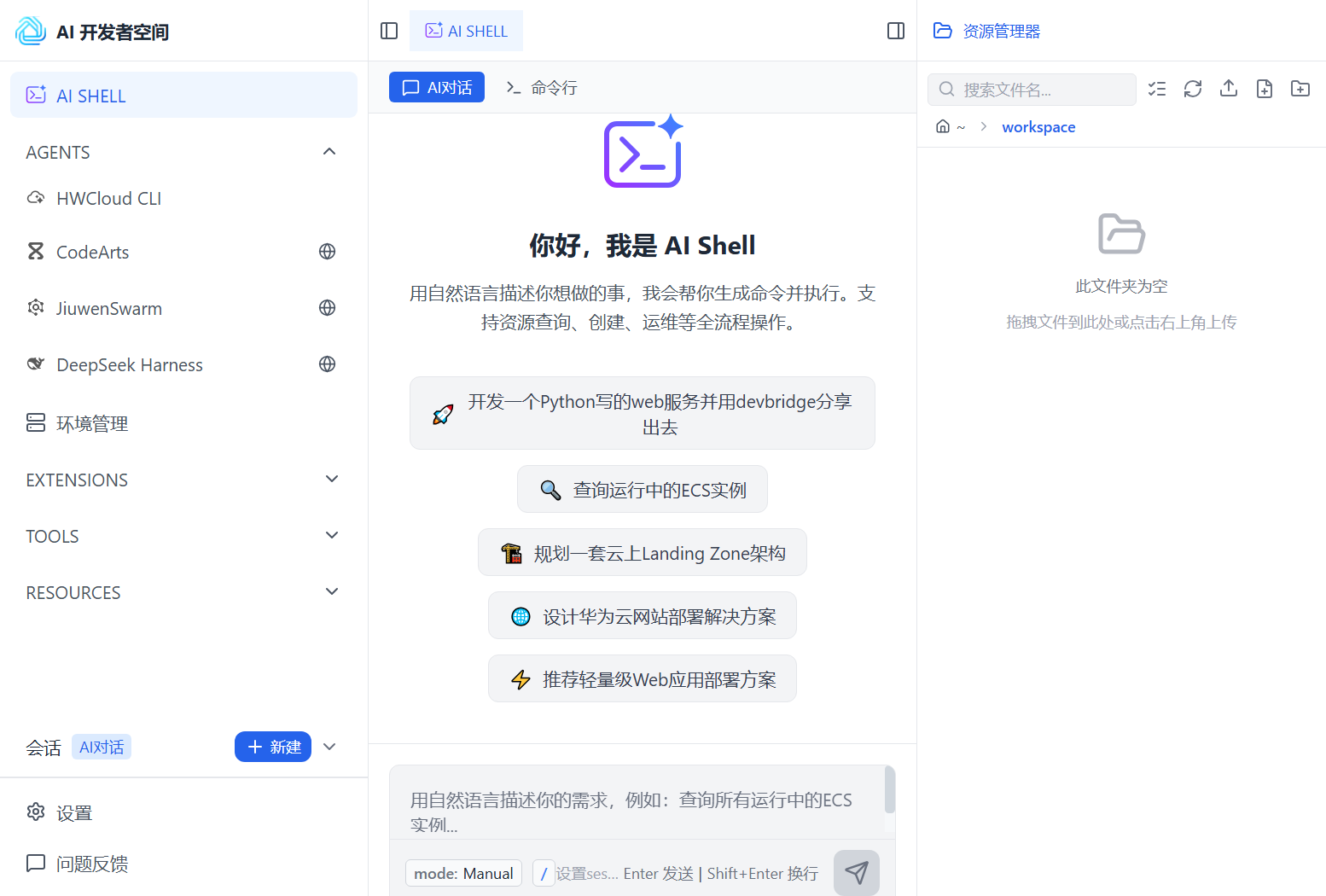Open JiuwenSwarm agent
Image resolution: width=1326 pixels, height=896 pixels.
point(108,308)
